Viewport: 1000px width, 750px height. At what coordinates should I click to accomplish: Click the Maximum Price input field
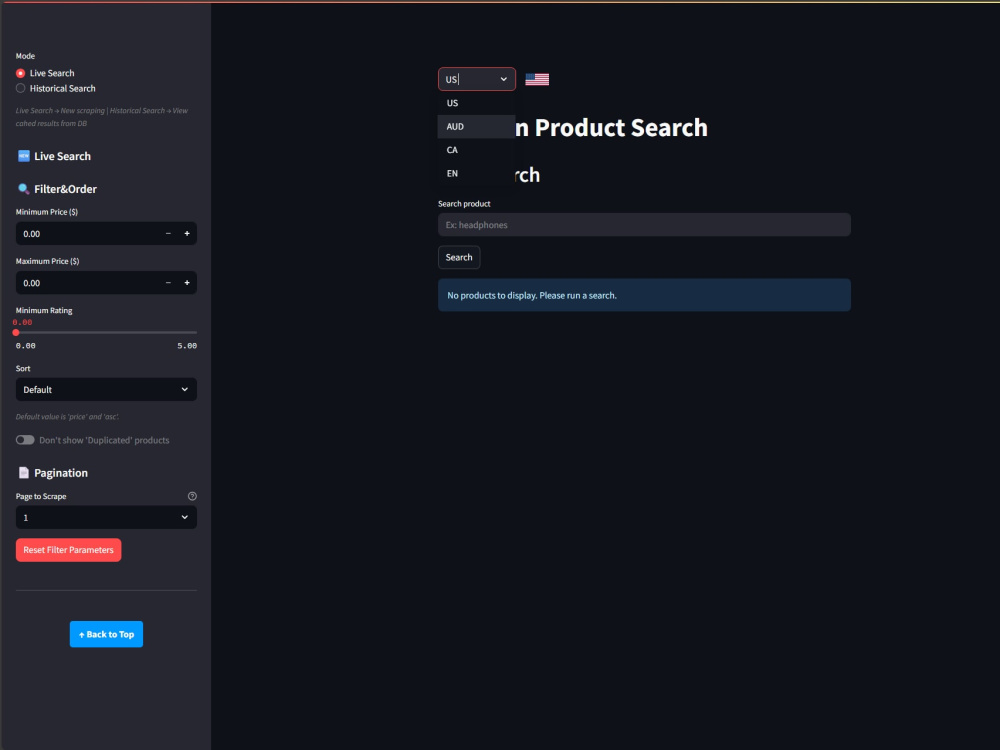(x=87, y=283)
